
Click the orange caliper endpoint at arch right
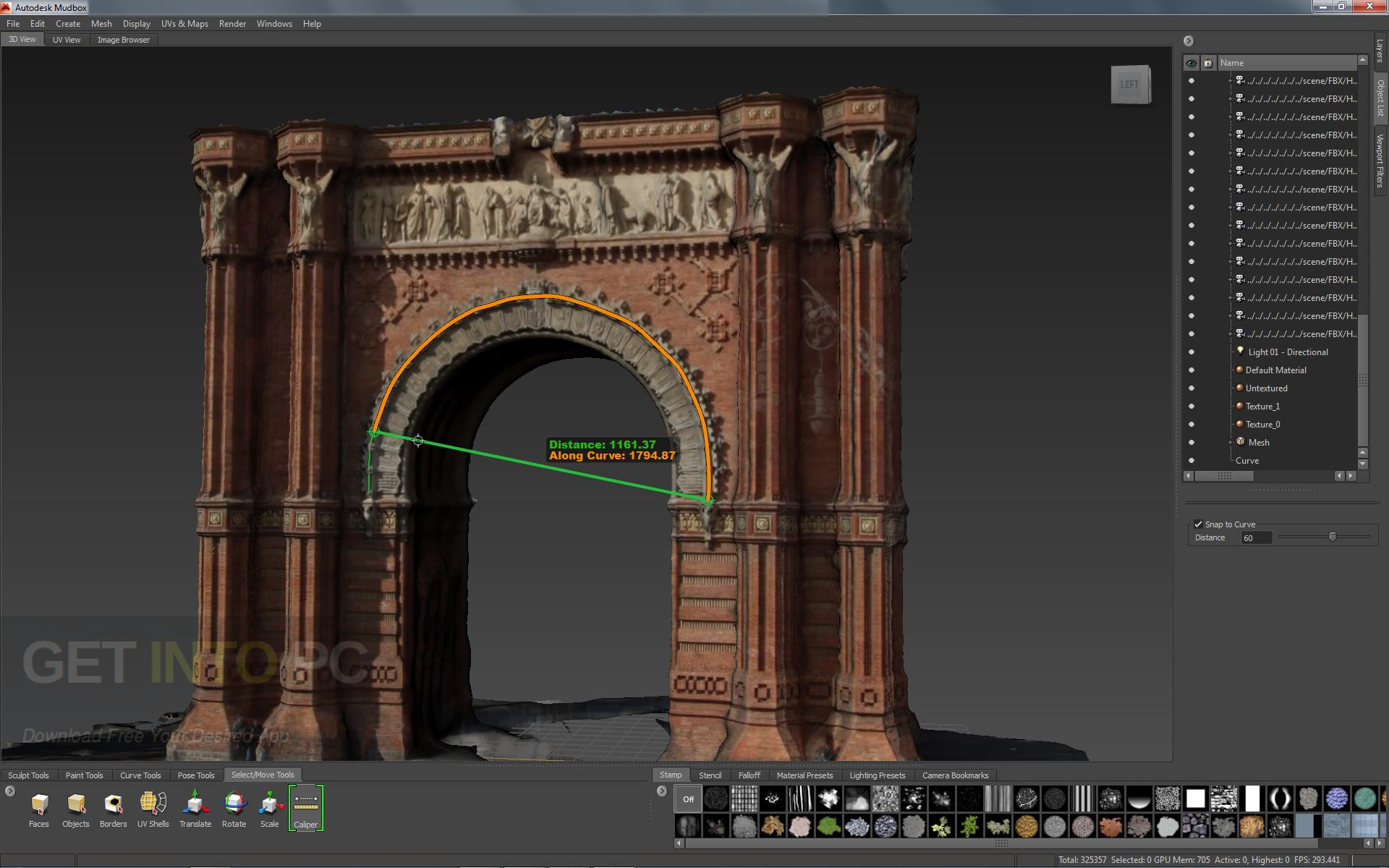click(x=708, y=501)
